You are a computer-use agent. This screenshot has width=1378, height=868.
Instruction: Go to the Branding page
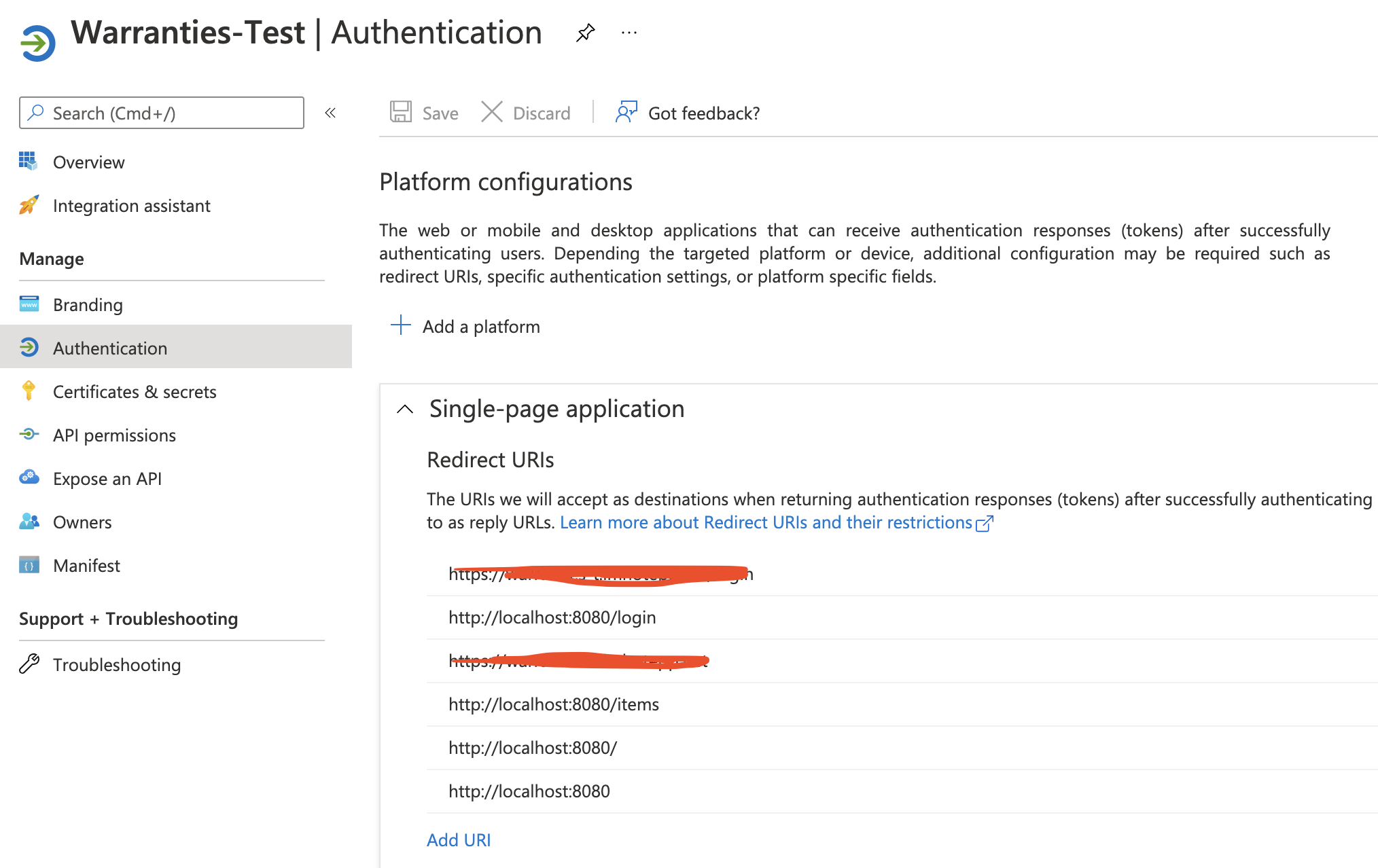tap(88, 305)
